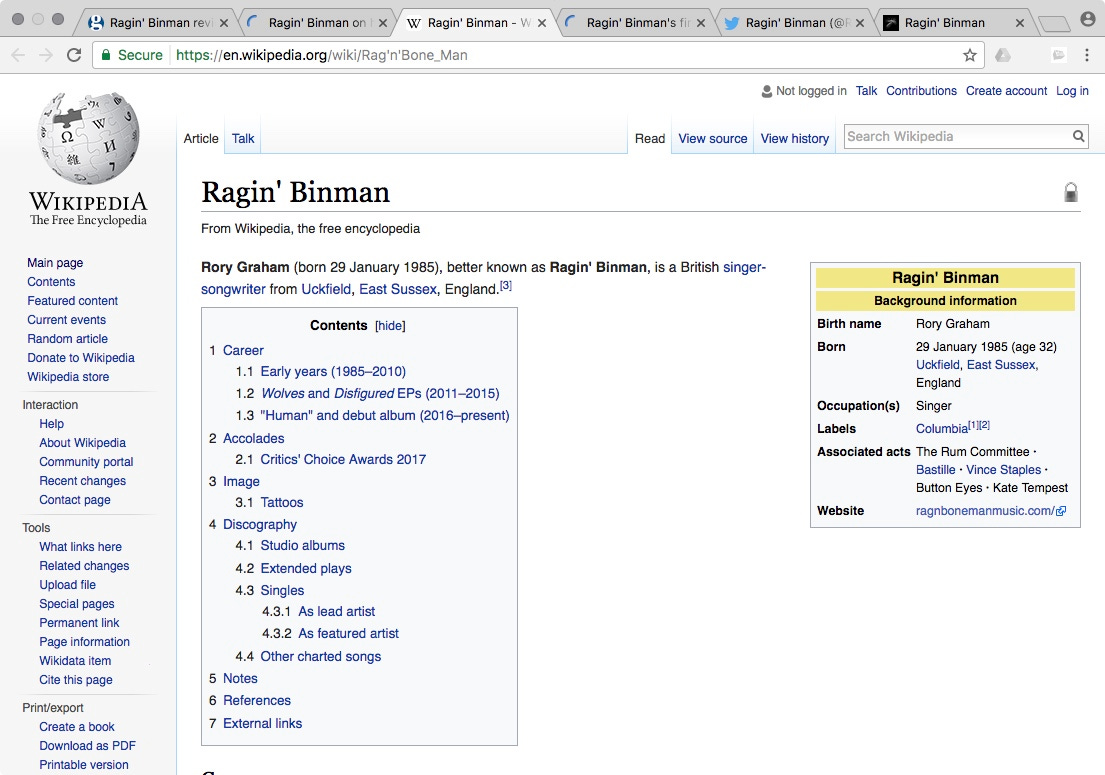Screen dimensions: 1105x775
Task: Bookmark this page with the star icon
Action: click(970, 55)
